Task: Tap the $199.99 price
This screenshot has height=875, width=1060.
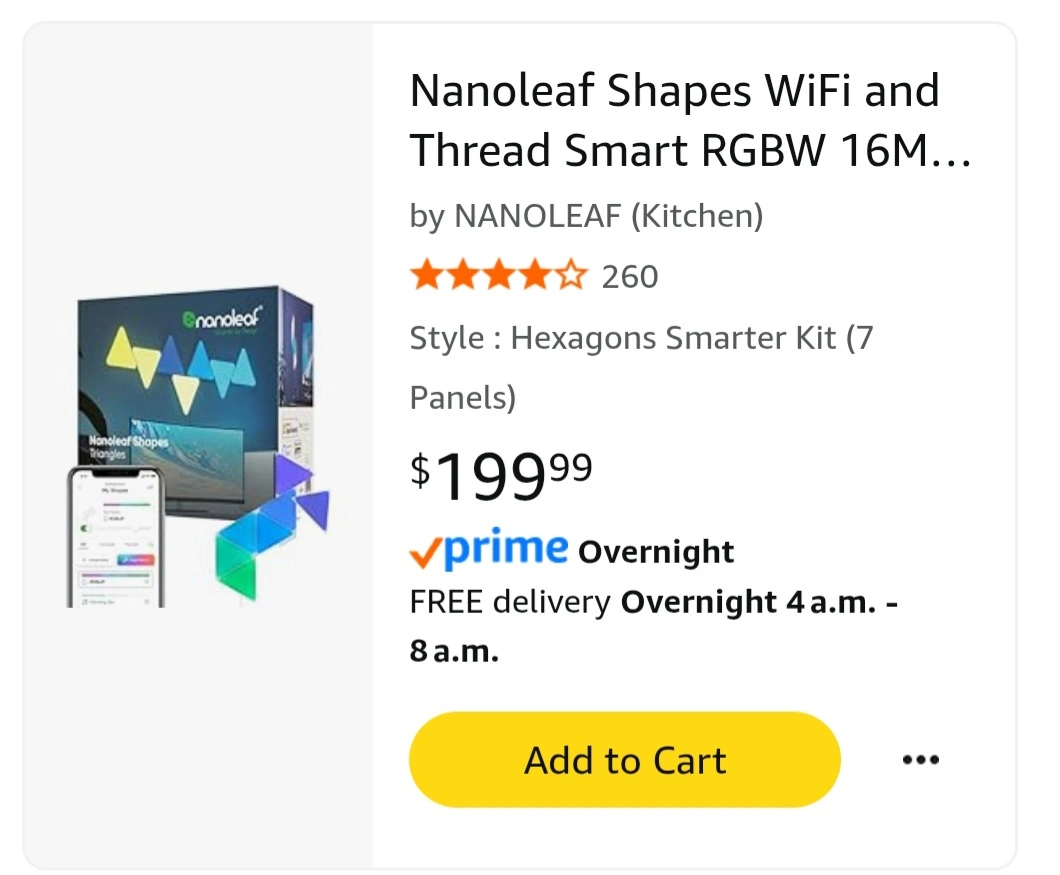Action: point(501,476)
